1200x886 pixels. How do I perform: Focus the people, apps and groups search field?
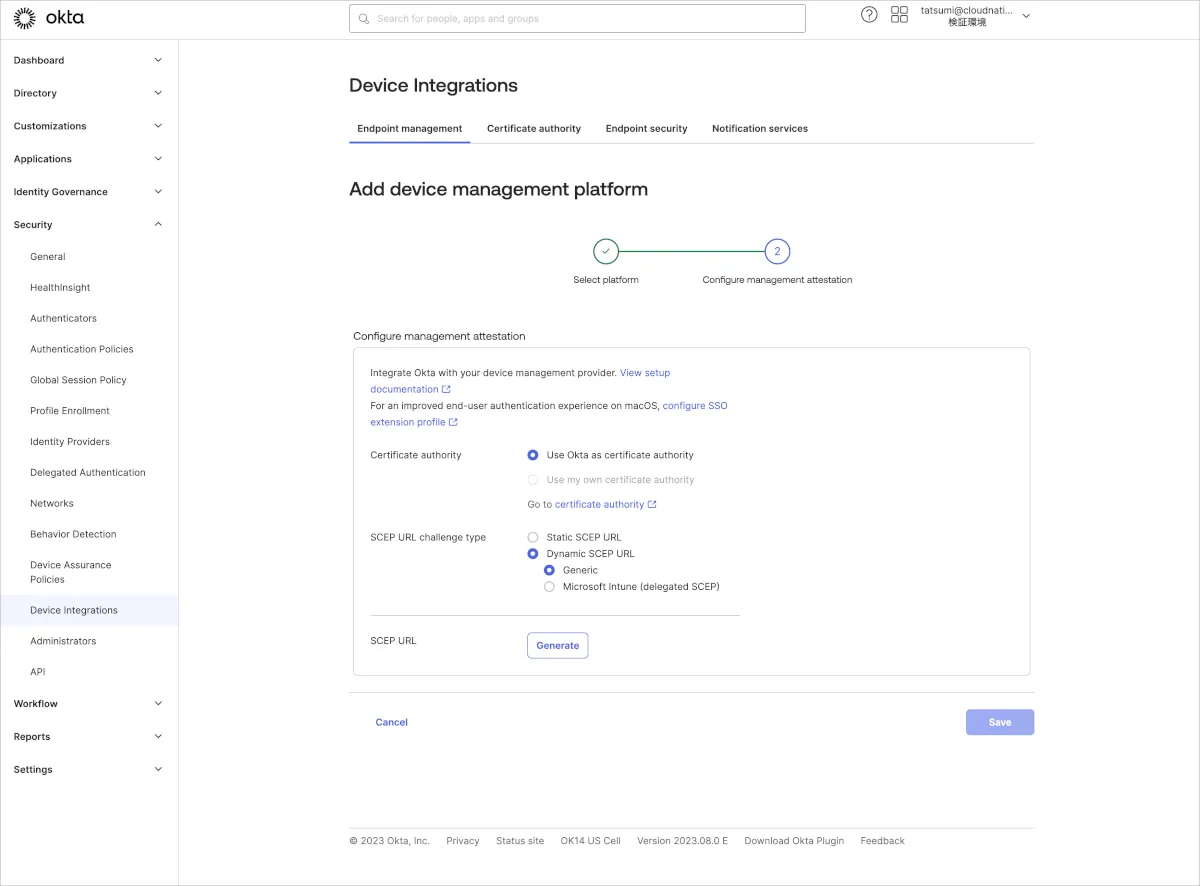coord(577,19)
